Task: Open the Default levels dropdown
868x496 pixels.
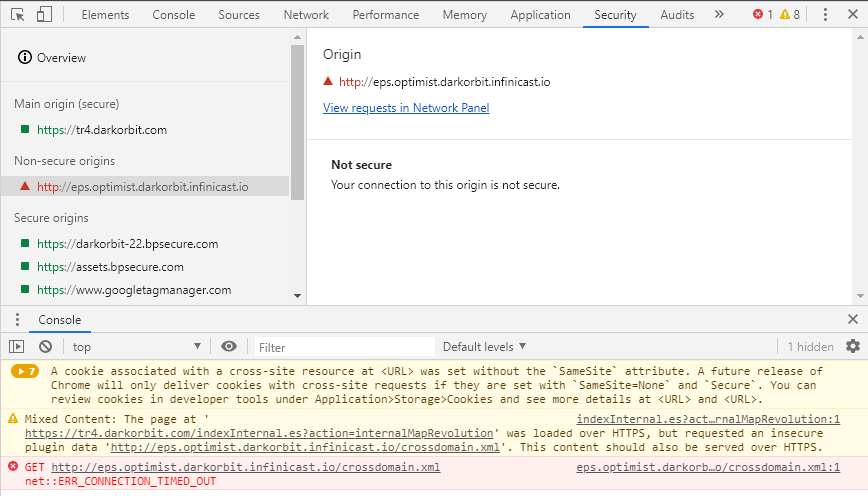Action: 484,347
